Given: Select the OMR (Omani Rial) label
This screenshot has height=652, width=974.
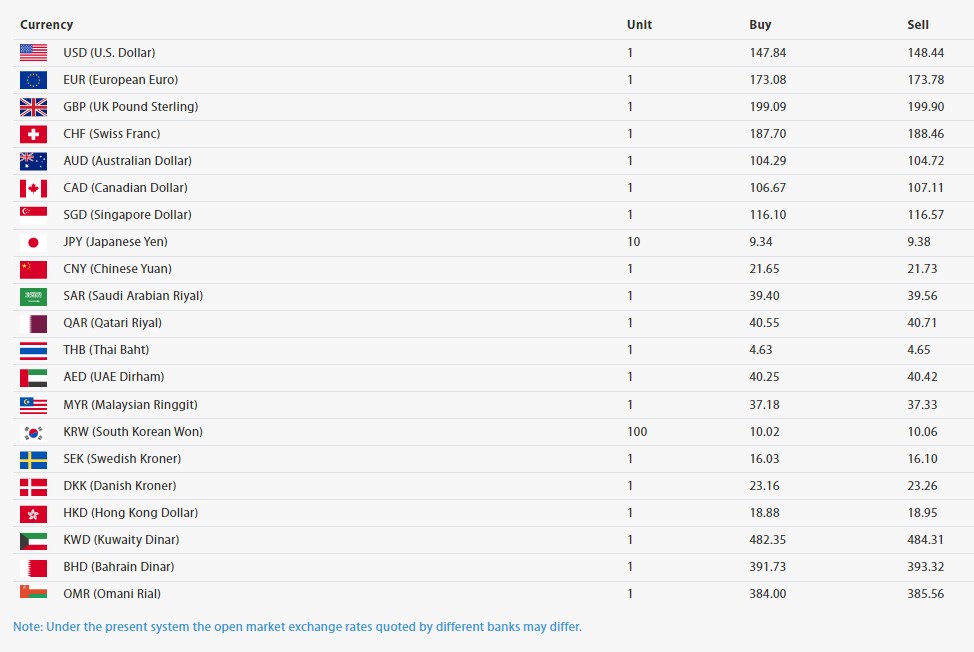Looking at the screenshot, I should 111,594.
